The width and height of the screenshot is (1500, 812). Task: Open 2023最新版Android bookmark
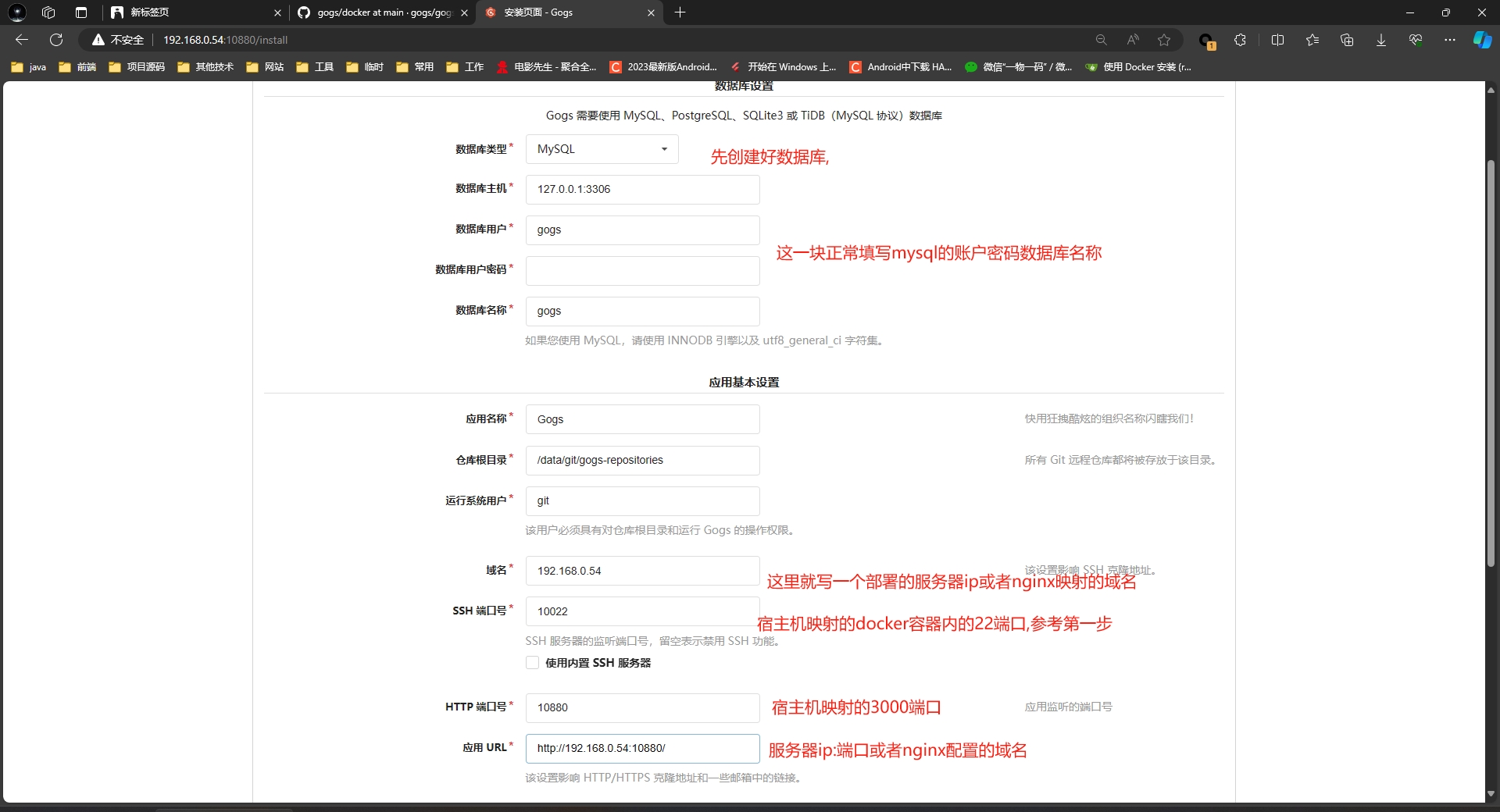pyautogui.click(x=663, y=67)
